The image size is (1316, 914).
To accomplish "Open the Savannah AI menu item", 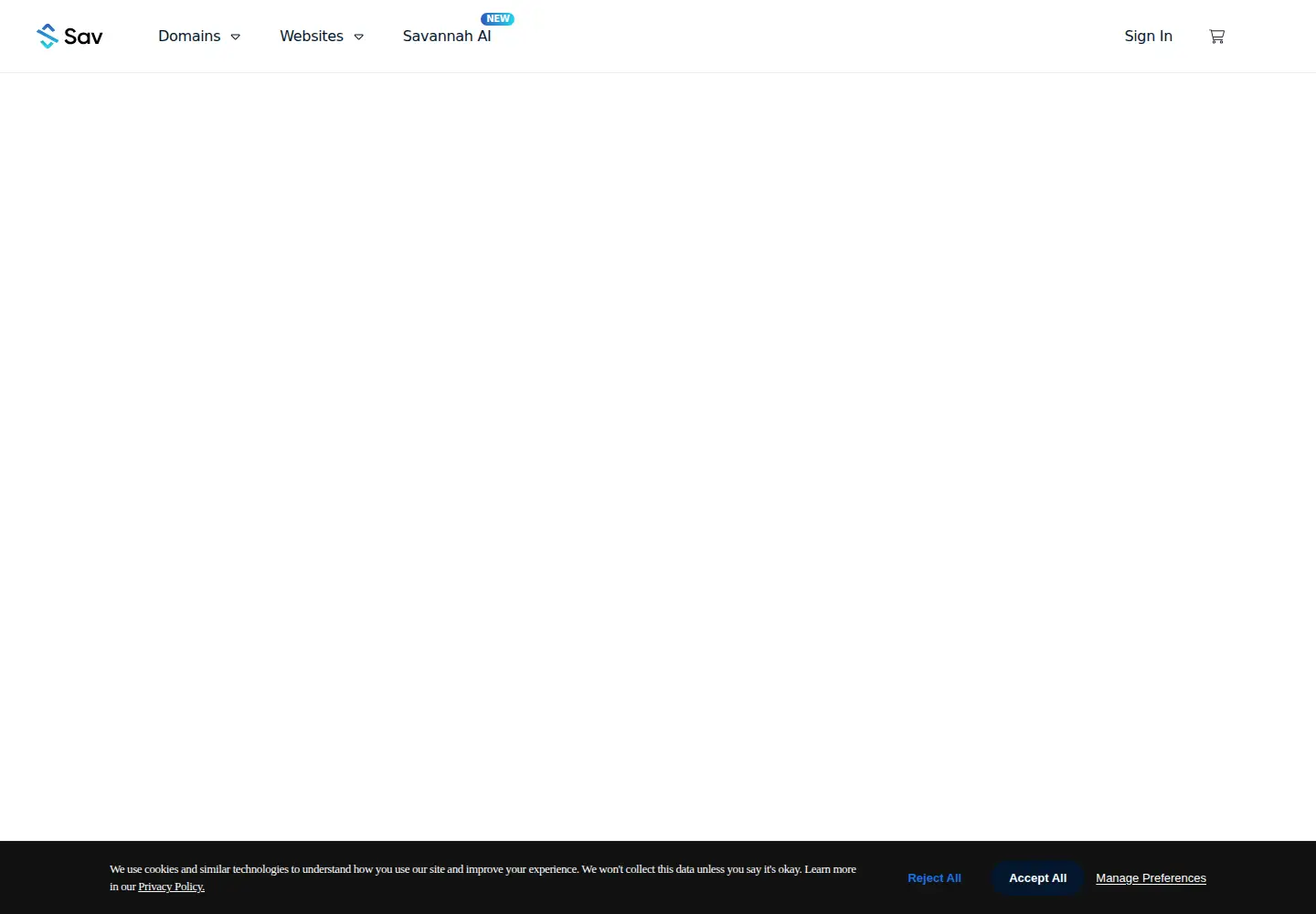I will pyautogui.click(x=447, y=36).
